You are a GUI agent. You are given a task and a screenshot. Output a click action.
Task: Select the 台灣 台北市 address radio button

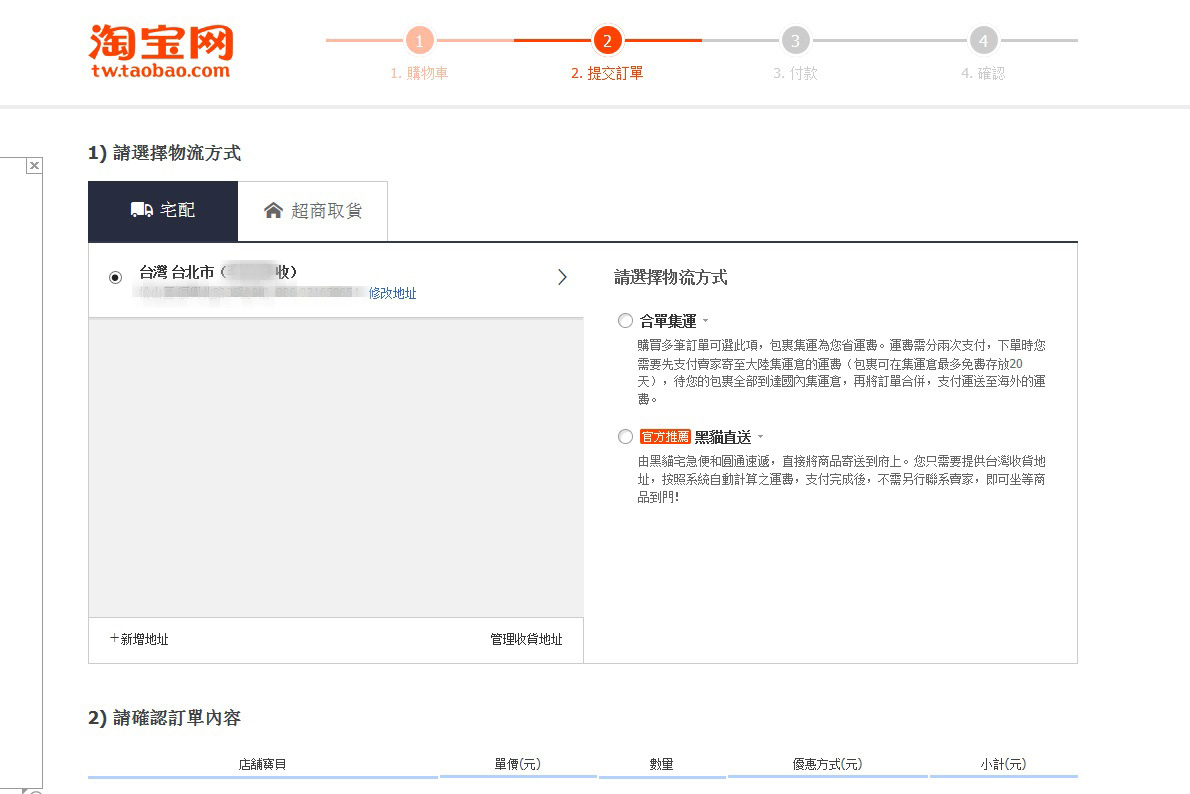click(x=115, y=278)
